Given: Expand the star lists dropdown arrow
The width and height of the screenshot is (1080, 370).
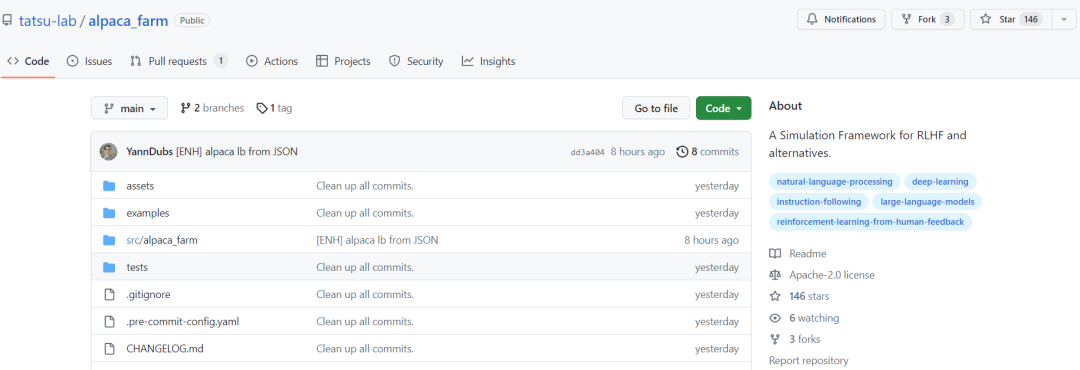Looking at the screenshot, I should pos(1063,19).
